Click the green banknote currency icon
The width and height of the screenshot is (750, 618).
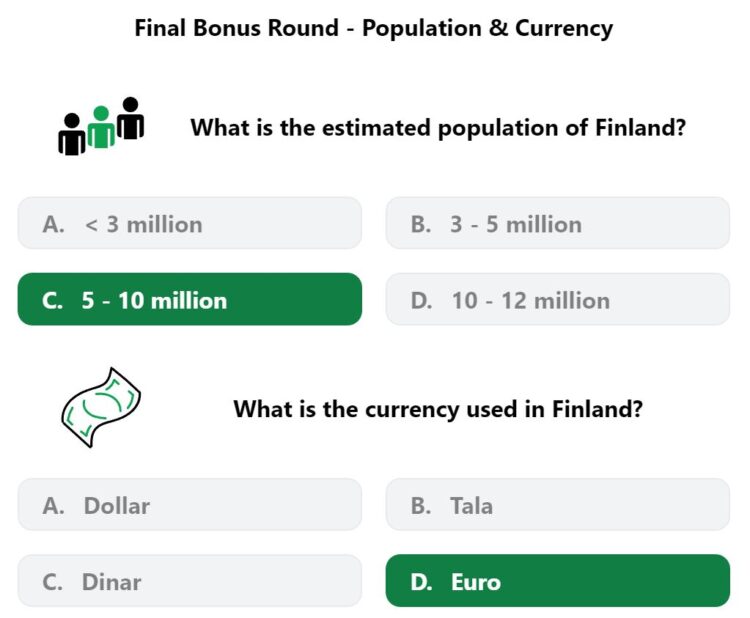(x=101, y=408)
